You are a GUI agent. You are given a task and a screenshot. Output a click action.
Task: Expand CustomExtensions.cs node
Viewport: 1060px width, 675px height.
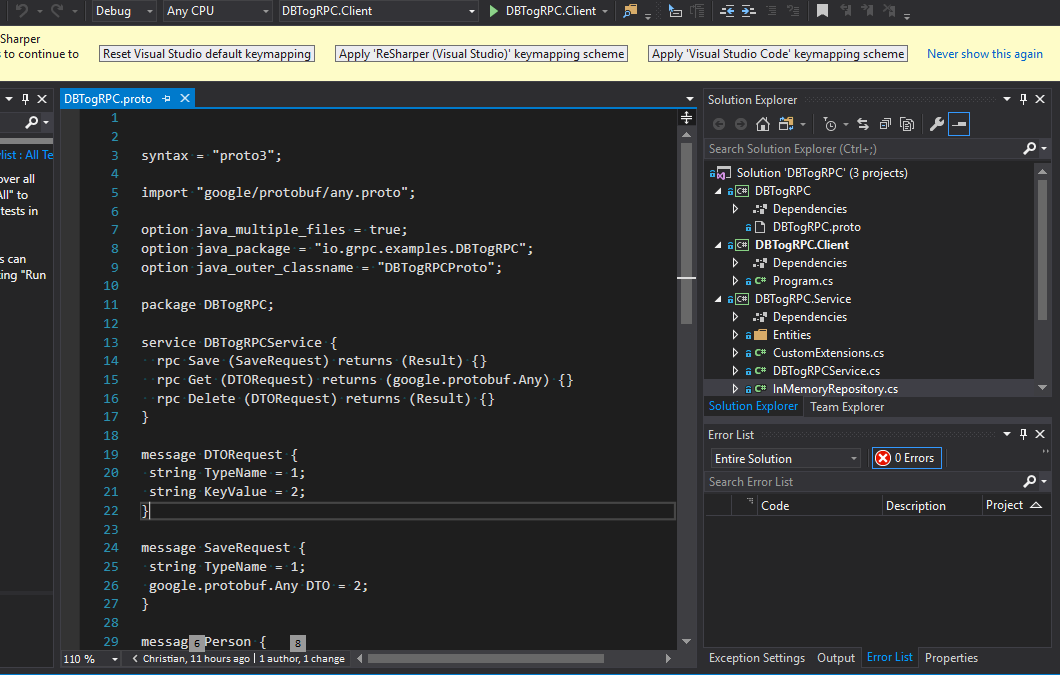(x=736, y=353)
